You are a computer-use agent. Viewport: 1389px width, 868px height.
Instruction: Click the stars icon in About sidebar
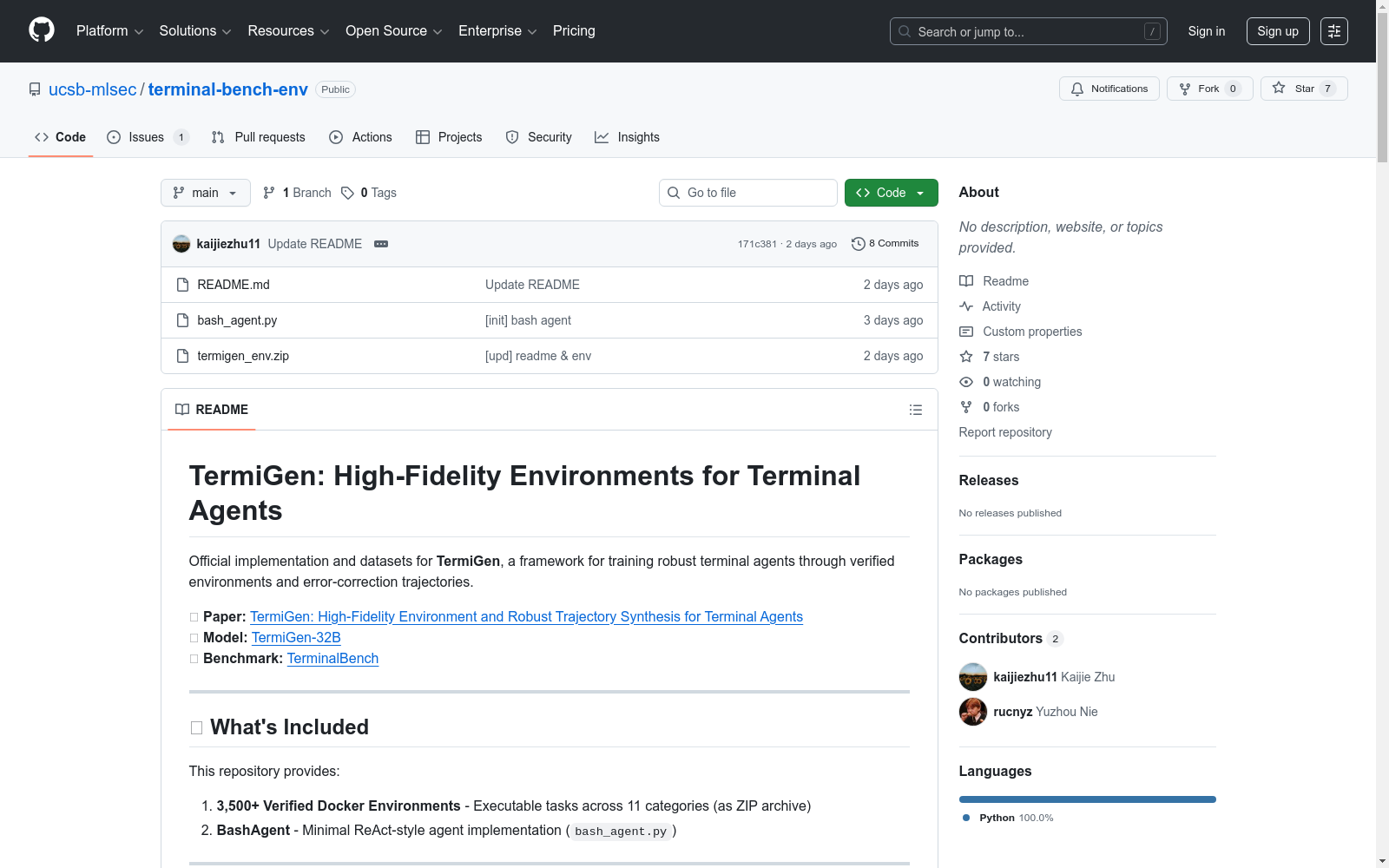point(966,357)
